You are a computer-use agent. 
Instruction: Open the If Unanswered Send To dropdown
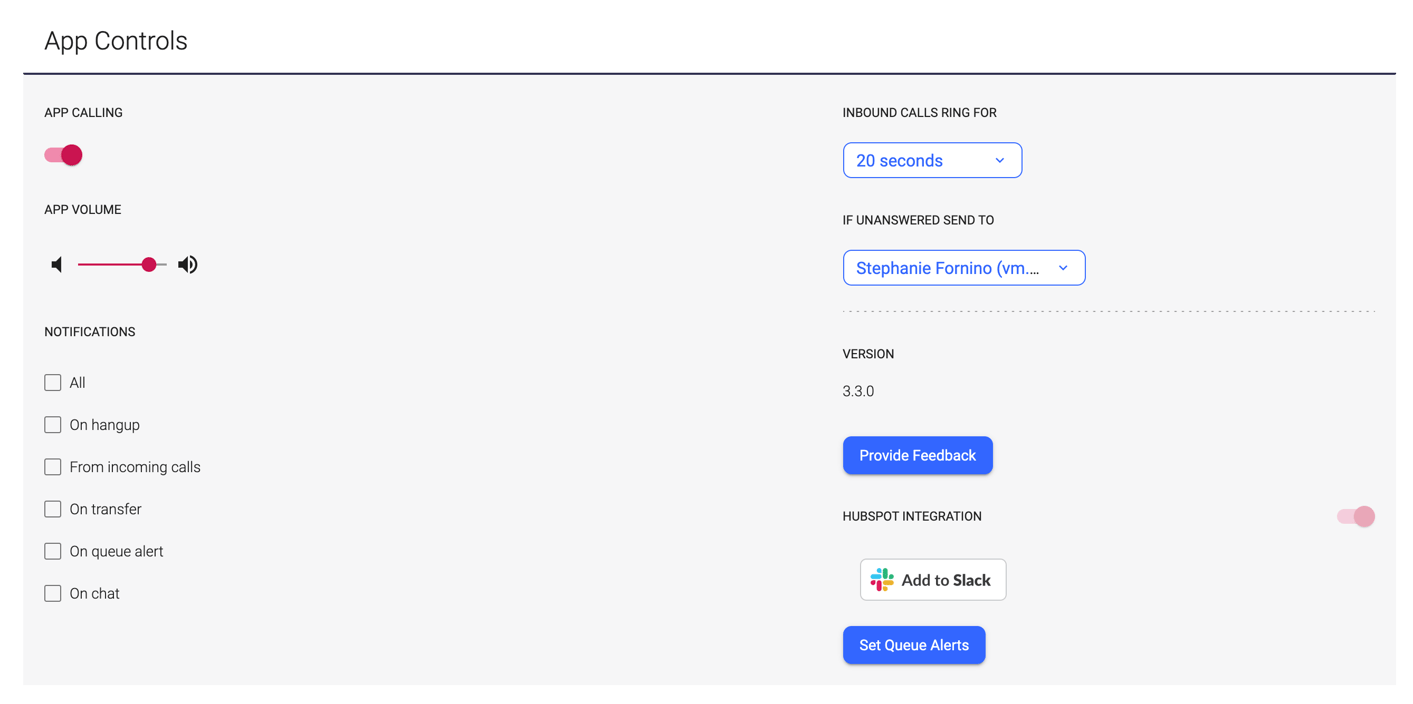[x=963, y=267]
